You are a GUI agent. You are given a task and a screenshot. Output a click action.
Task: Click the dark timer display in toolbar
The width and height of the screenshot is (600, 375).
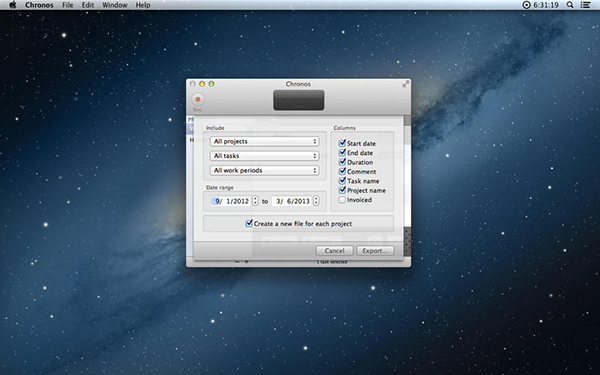pyautogui.click(x=298, y=100)
